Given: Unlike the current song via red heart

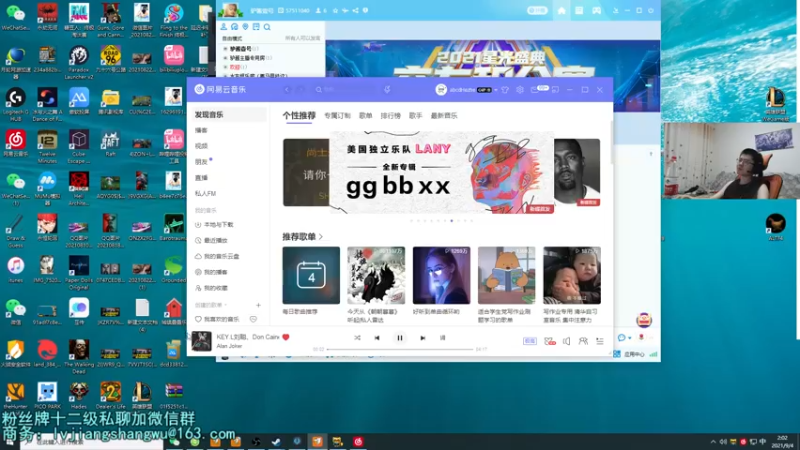Looking at the screenshot, I should tap(286, 337).
